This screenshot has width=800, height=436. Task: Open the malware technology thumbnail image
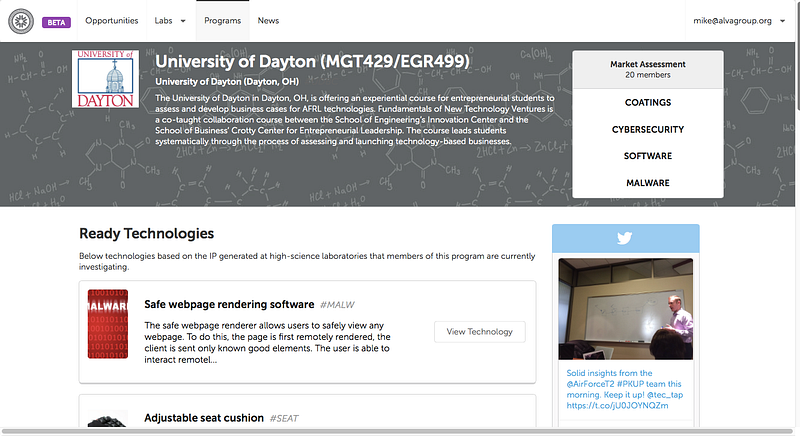pos(108,324)
